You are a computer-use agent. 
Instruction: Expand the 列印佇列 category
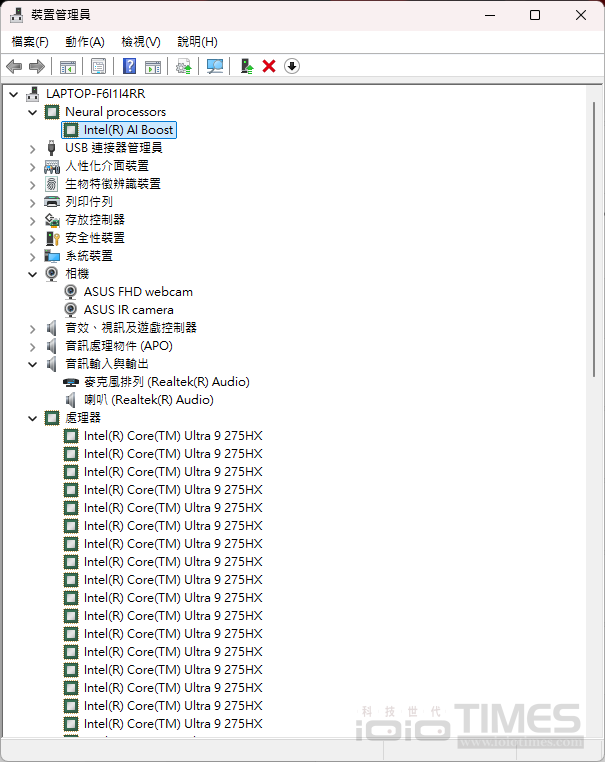click(33, 203)
